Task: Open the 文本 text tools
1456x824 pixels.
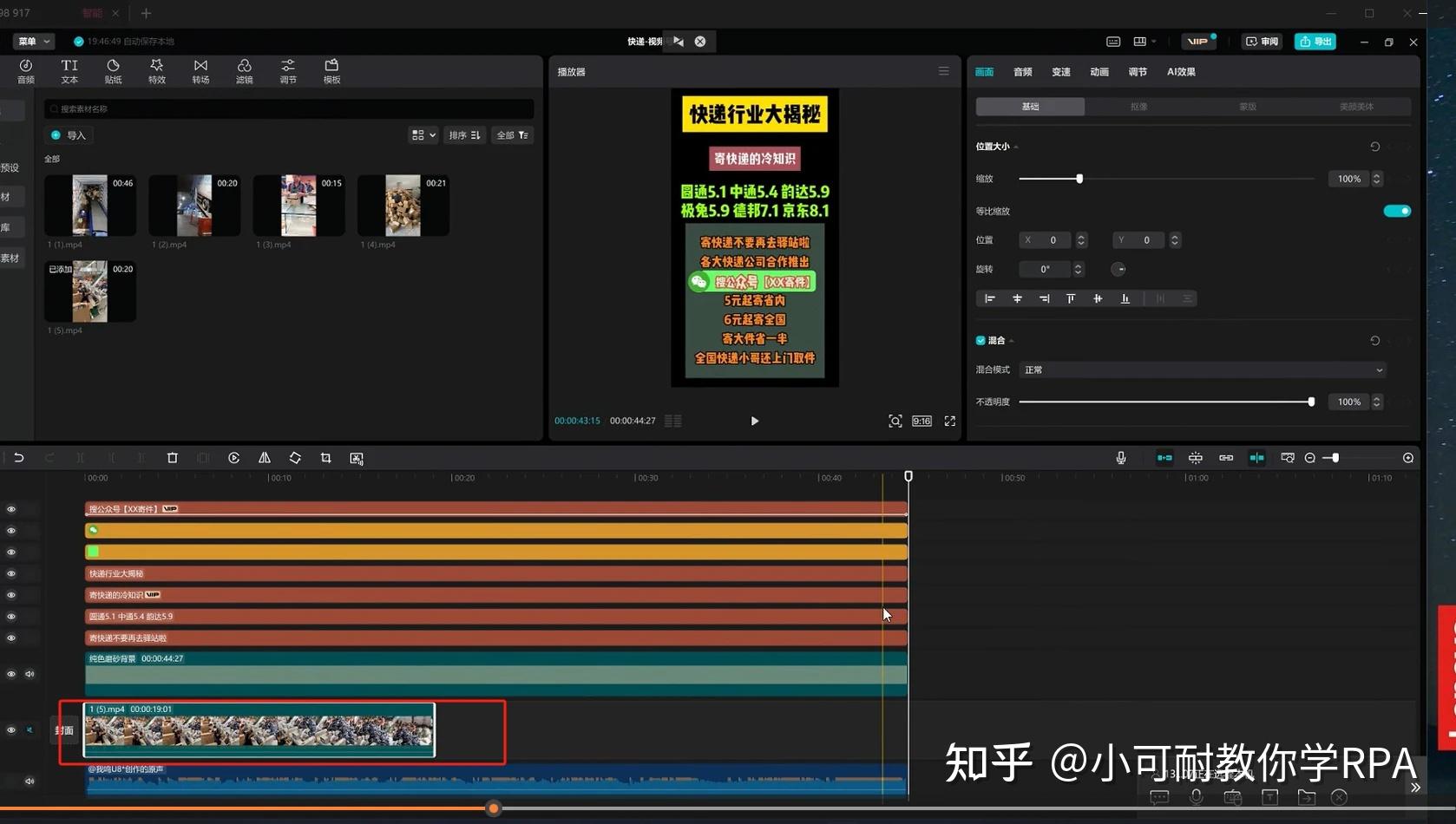Action: [x=69, y=71]
